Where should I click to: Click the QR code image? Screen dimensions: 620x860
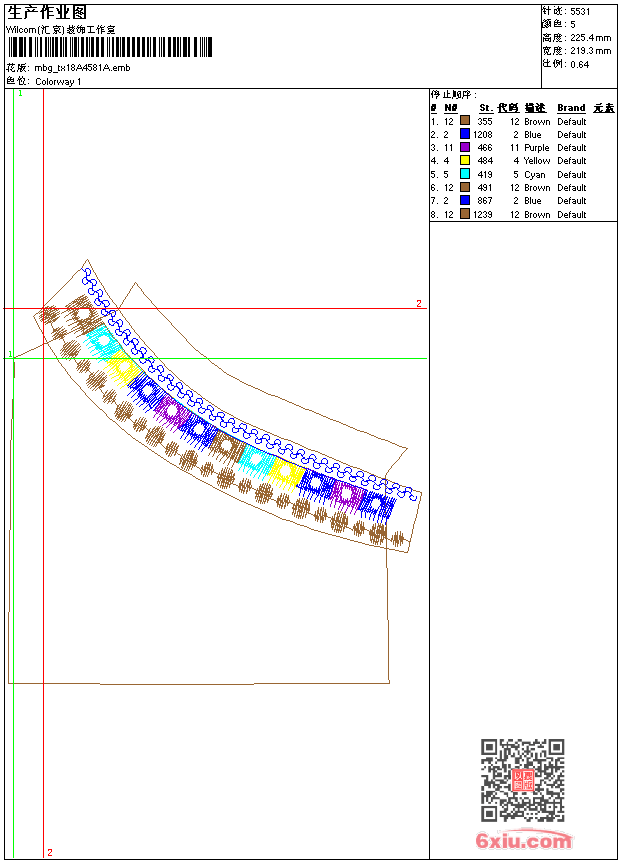(522, 780)
